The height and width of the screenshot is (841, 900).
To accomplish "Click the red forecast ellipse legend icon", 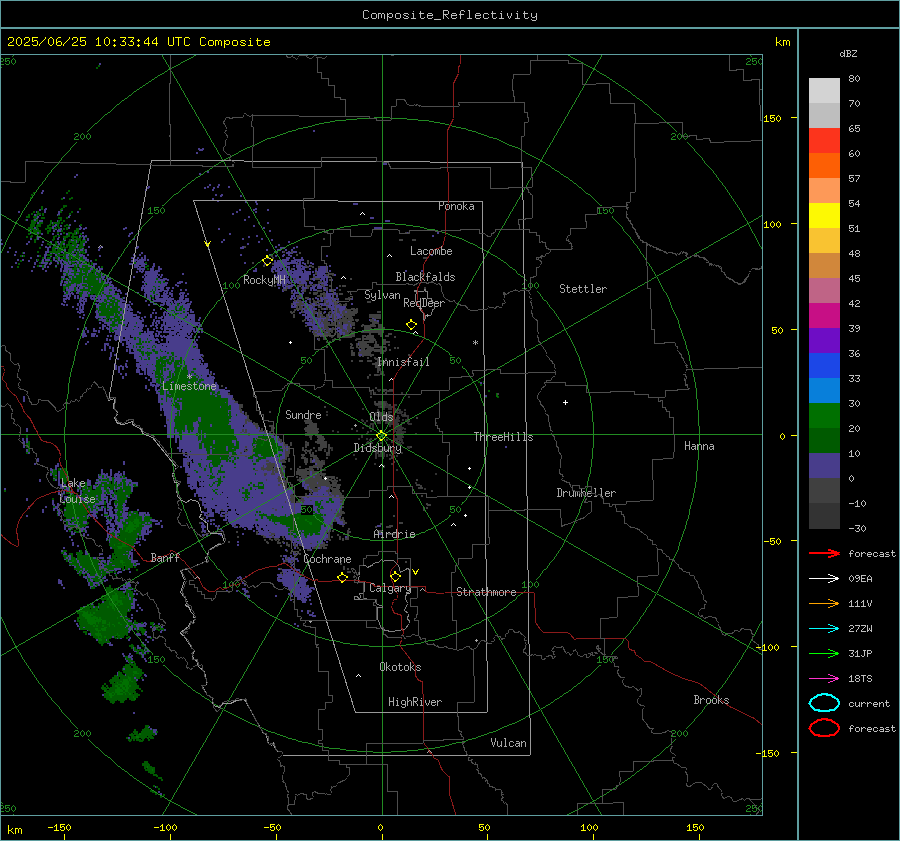I will tap(824, 728).
